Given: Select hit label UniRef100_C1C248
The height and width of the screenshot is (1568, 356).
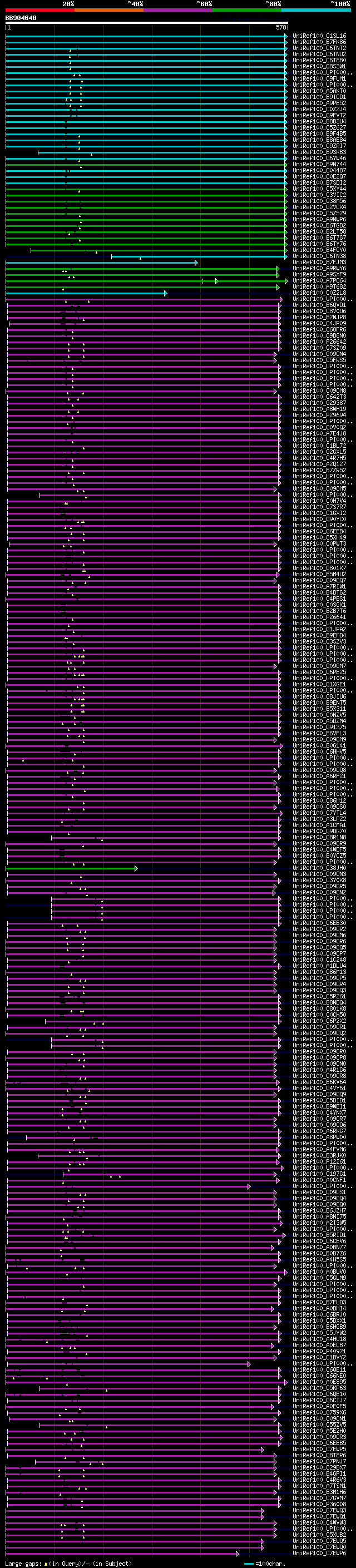Looking at the screenshot, I should pyautogui.click(x=319, y=960).
